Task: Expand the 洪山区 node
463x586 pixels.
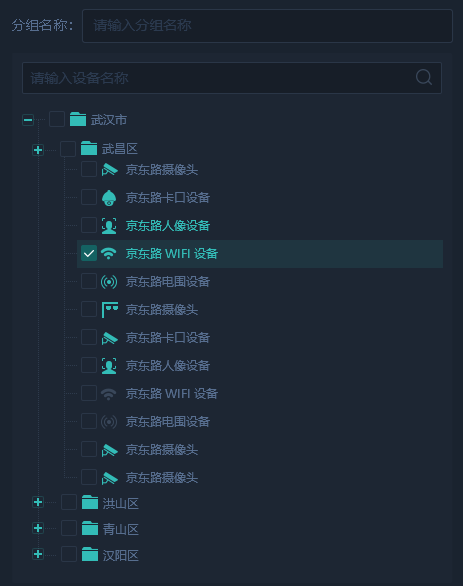Action: [x=38, y=502]
